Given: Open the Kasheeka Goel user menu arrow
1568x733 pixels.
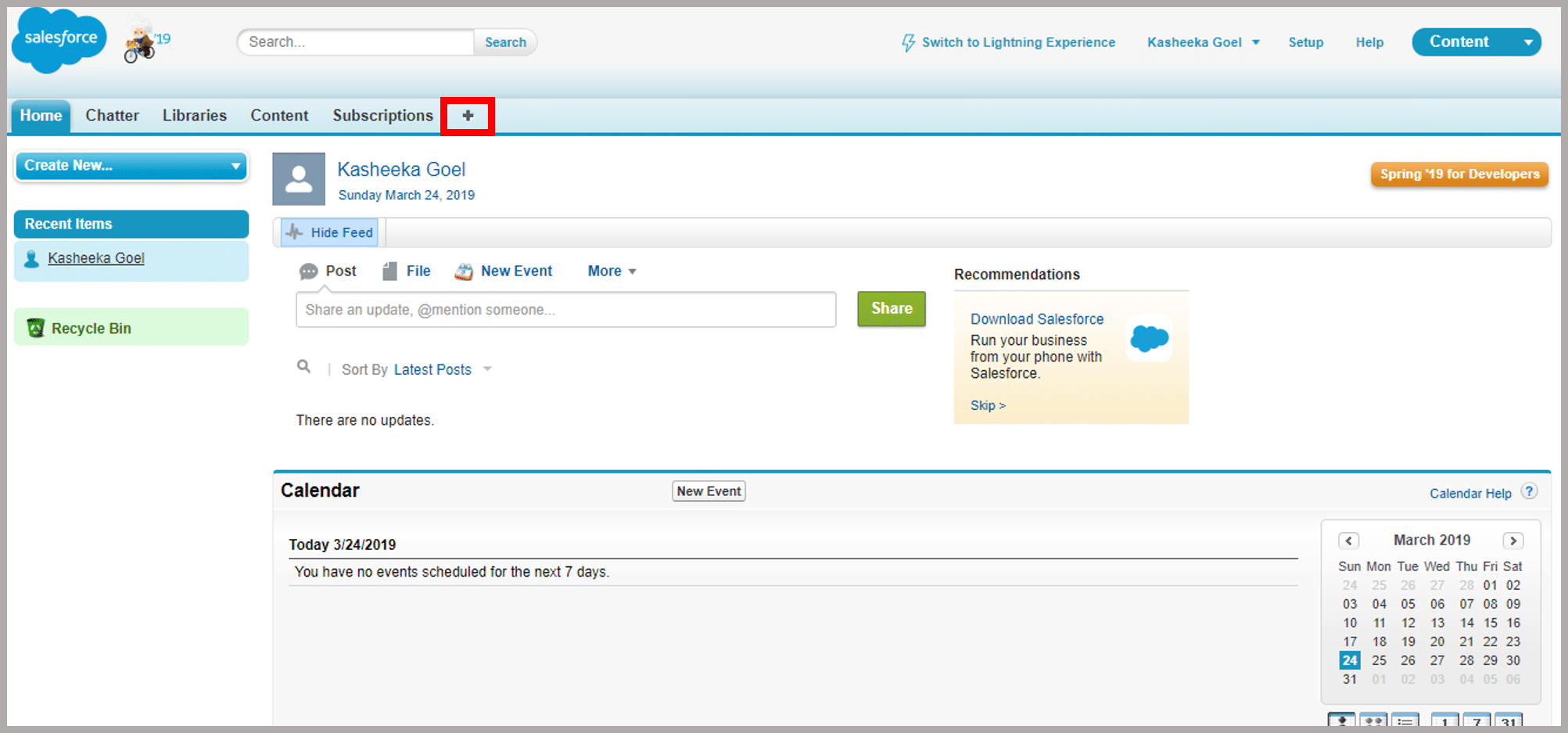Looking at the screenshot, I should click(1256, 42).
